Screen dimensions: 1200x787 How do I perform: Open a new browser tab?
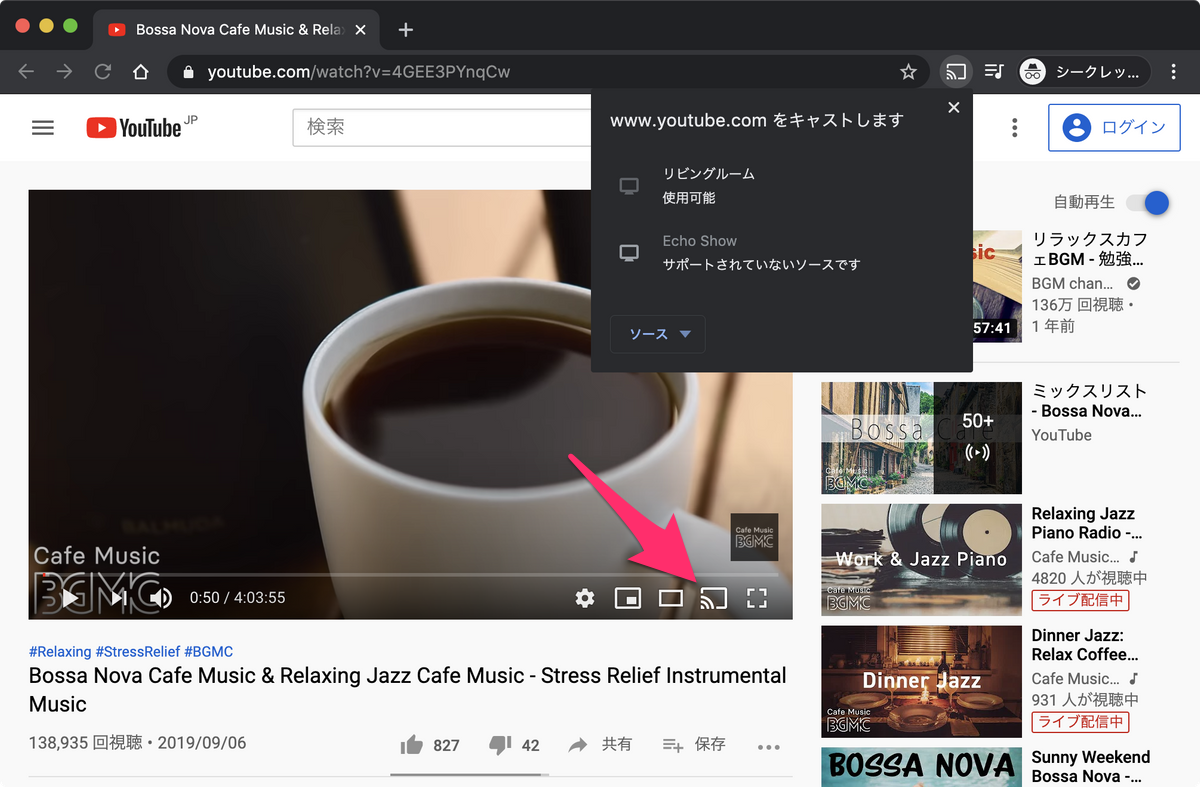(405, 29)
